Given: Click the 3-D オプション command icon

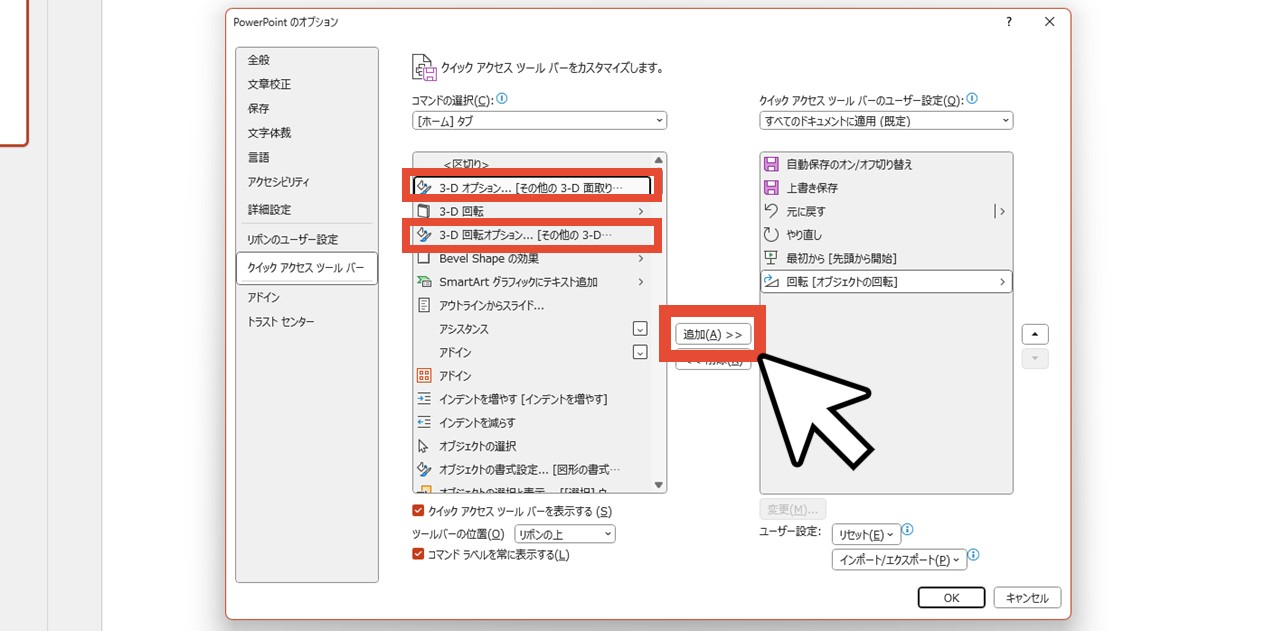Looking at the screenshot, I should (x=424, y=187).
